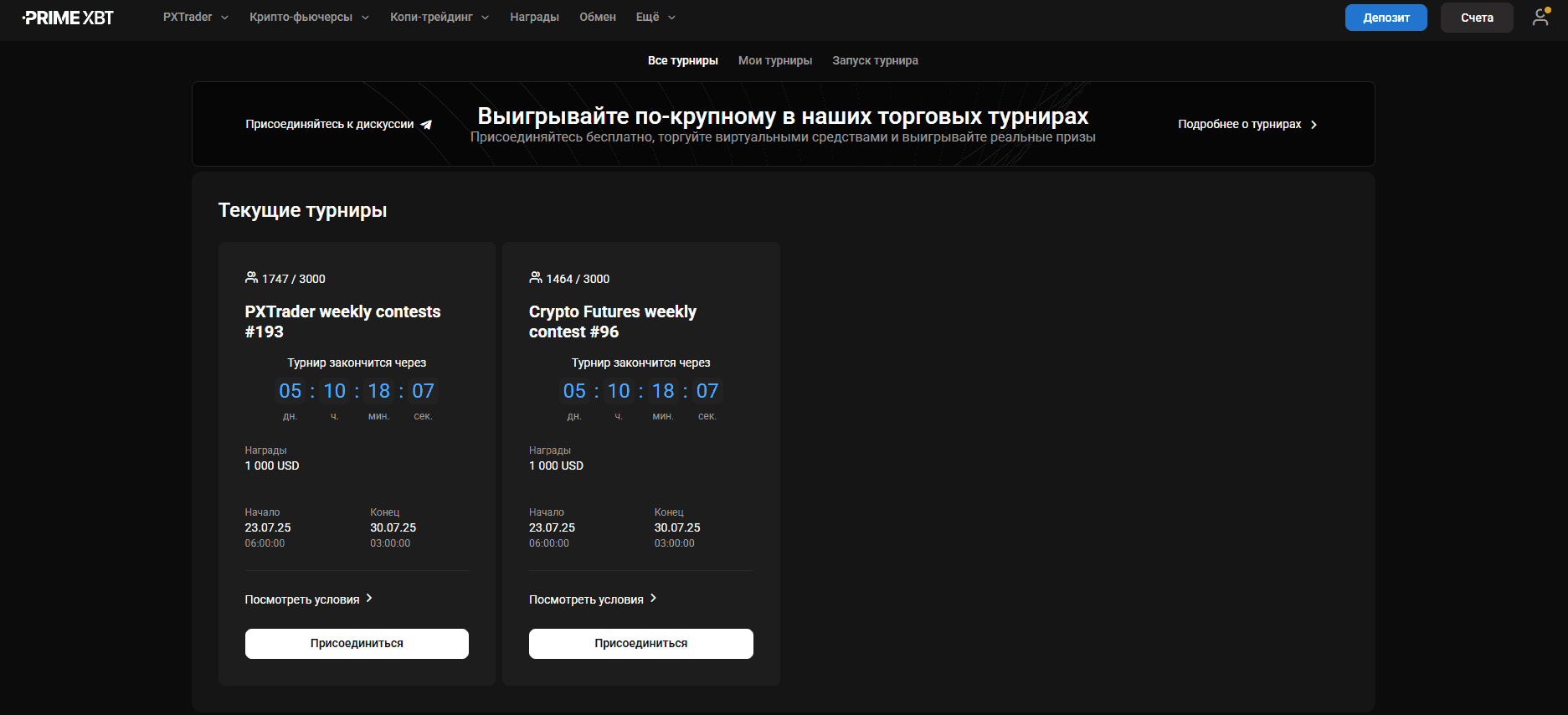
Task: Expand the Ещё menu
Action: 655,17
